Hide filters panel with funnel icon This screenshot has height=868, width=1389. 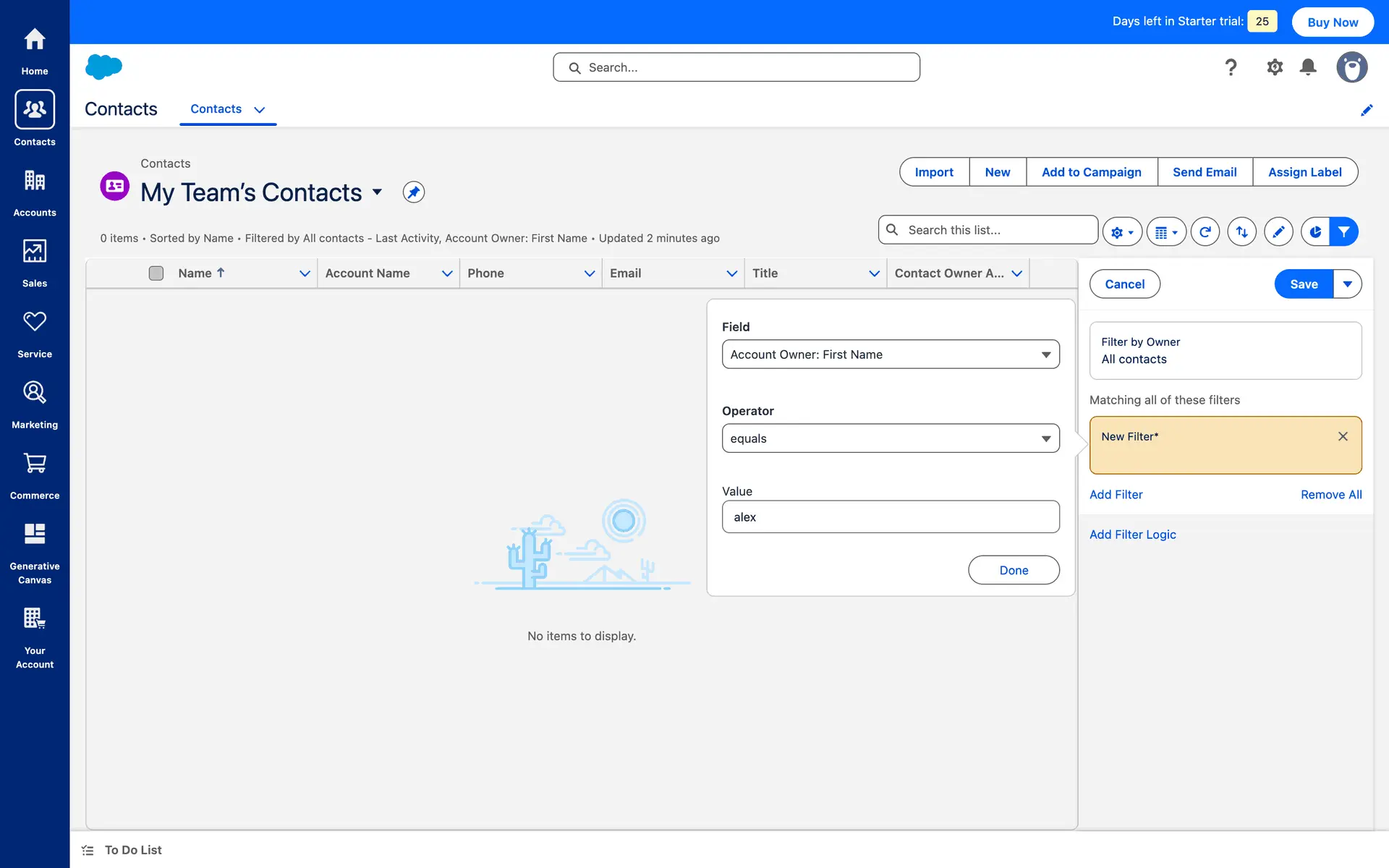point(1343,231)
